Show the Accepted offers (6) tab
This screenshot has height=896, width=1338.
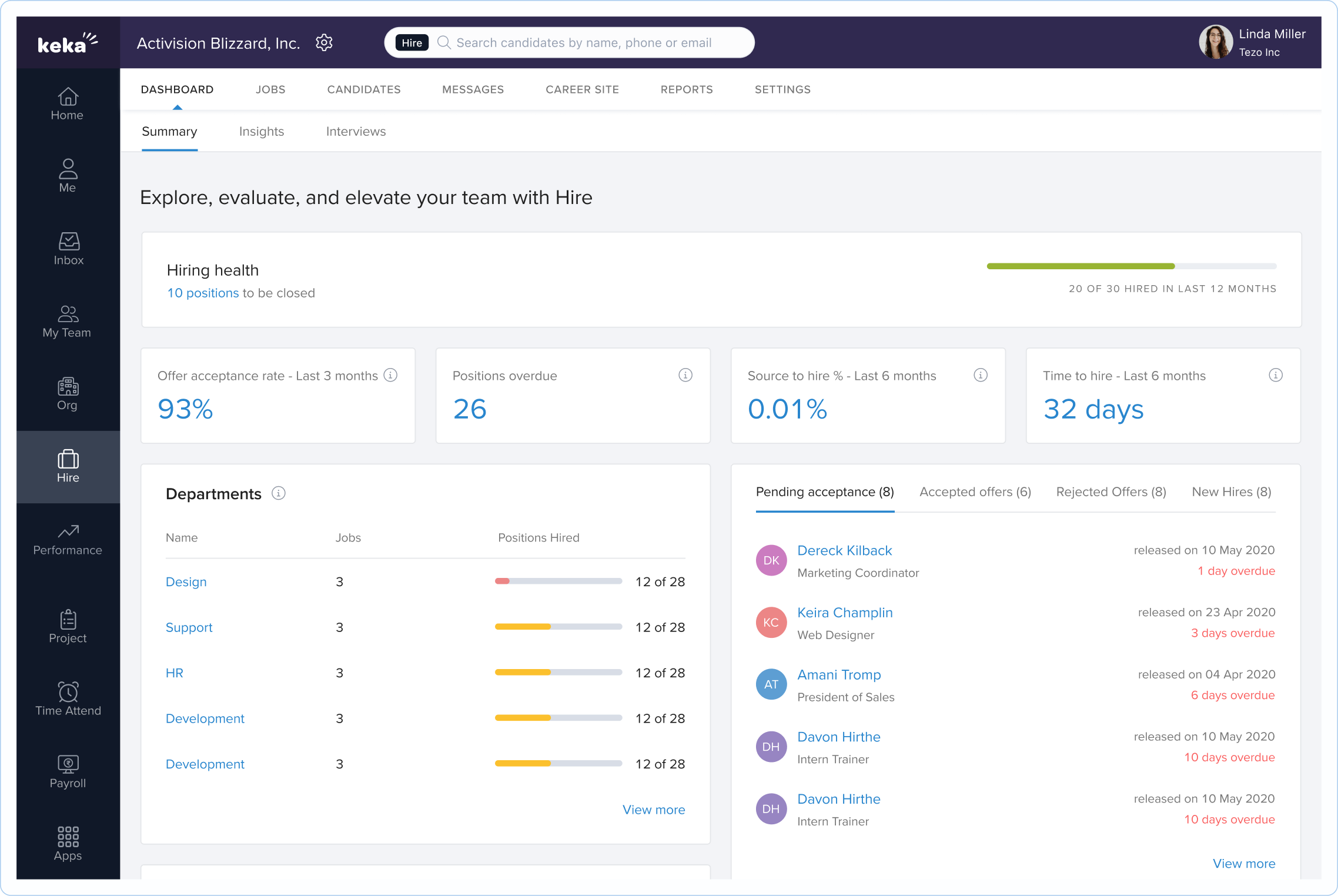pyautogui.click(x=975, y=492)
